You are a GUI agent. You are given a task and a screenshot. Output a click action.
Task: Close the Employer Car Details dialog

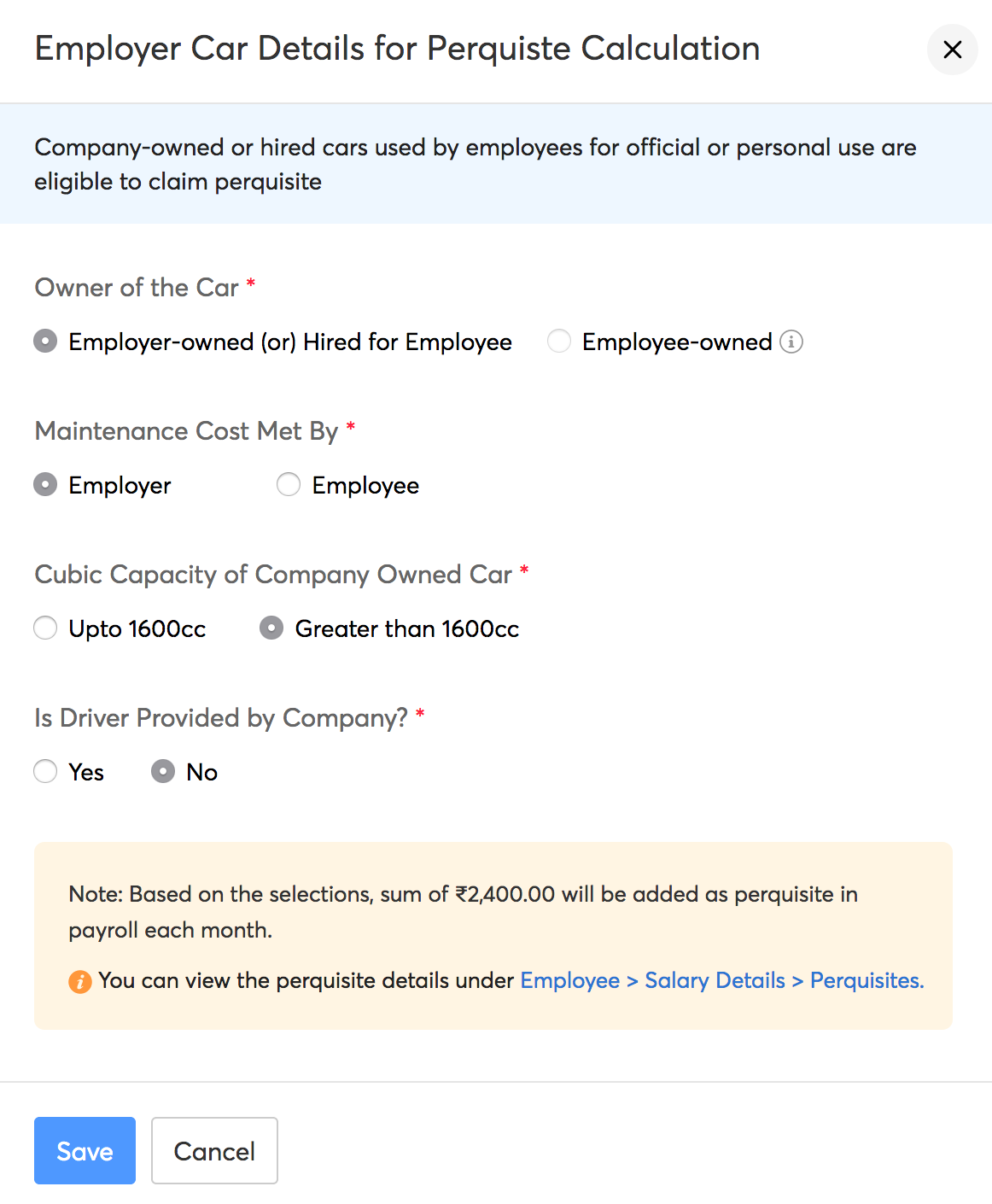click(x=951, y=50)
